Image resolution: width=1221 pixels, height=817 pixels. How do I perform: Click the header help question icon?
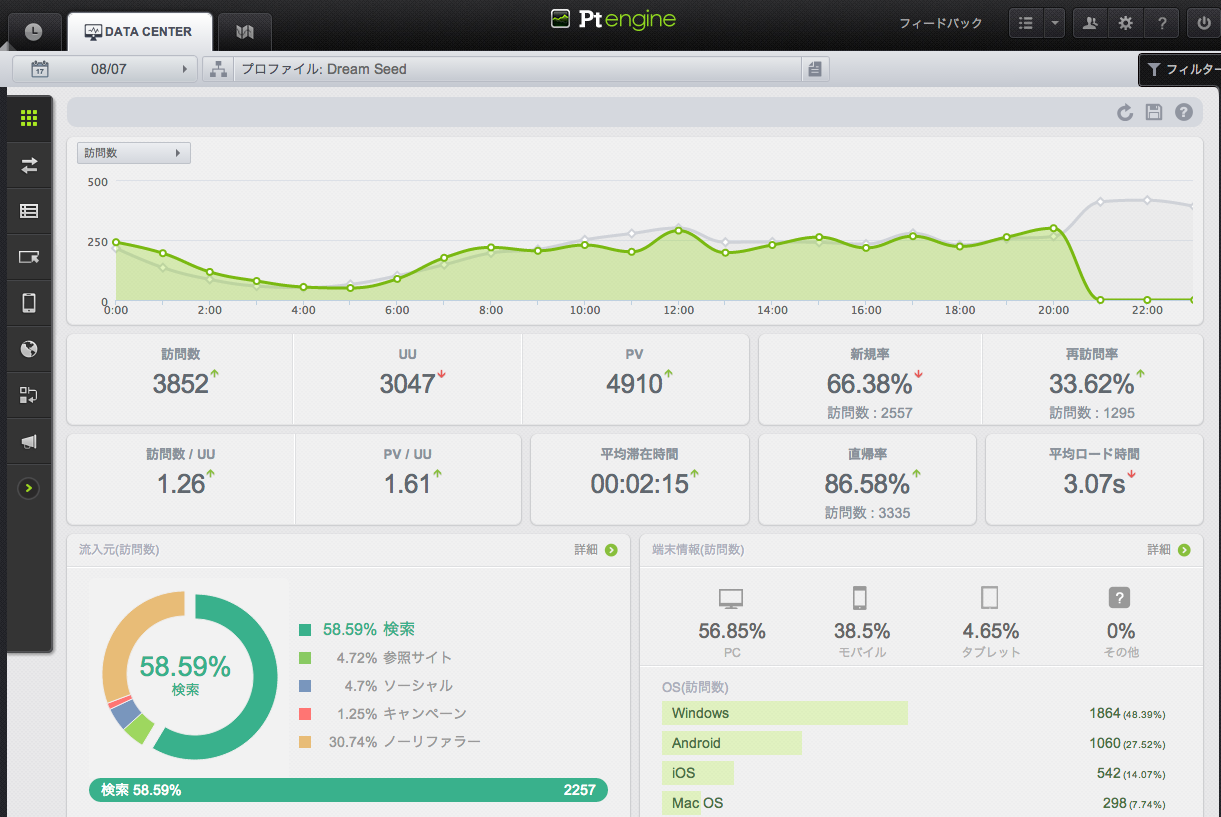pyautogui.click(x=1161, y=23)
